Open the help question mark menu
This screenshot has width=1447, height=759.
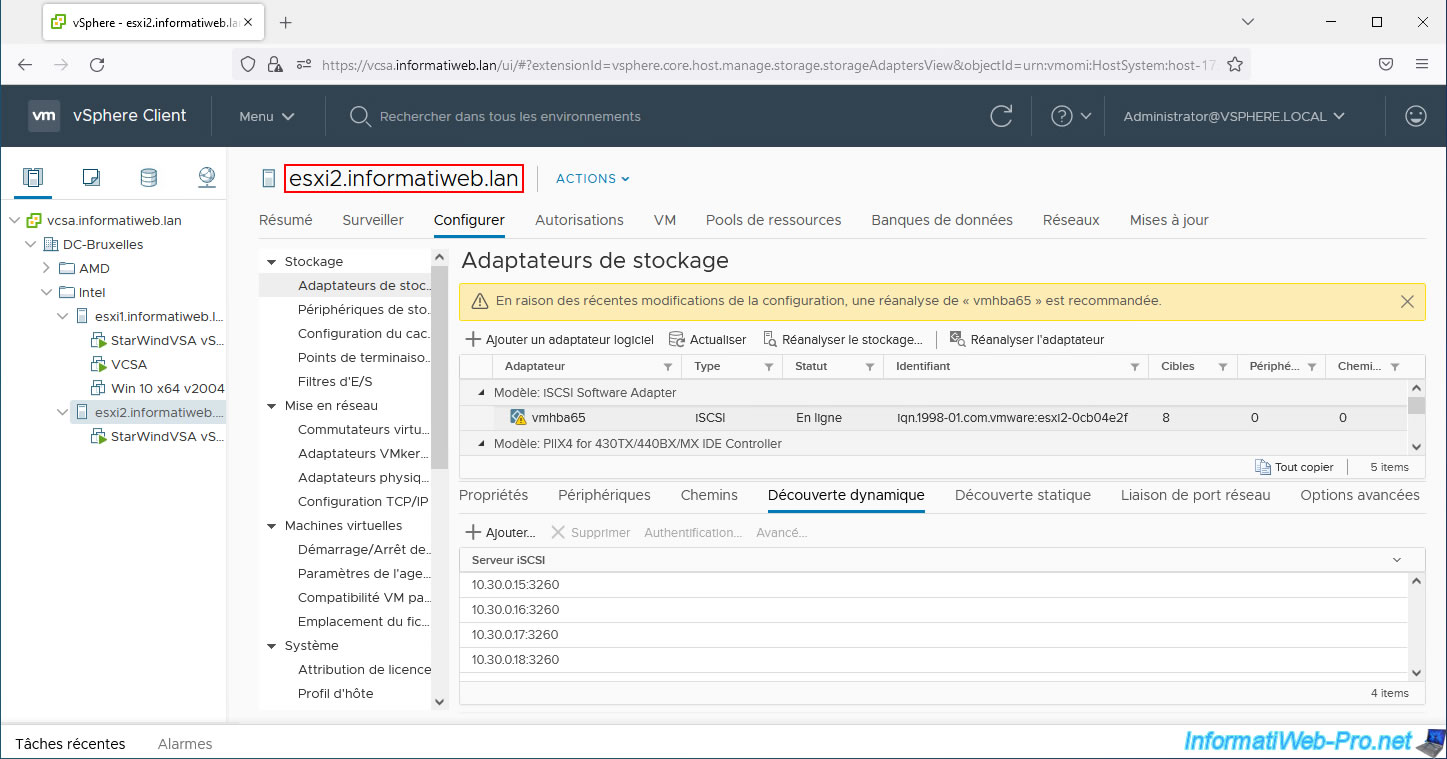tap(1070, 116)
